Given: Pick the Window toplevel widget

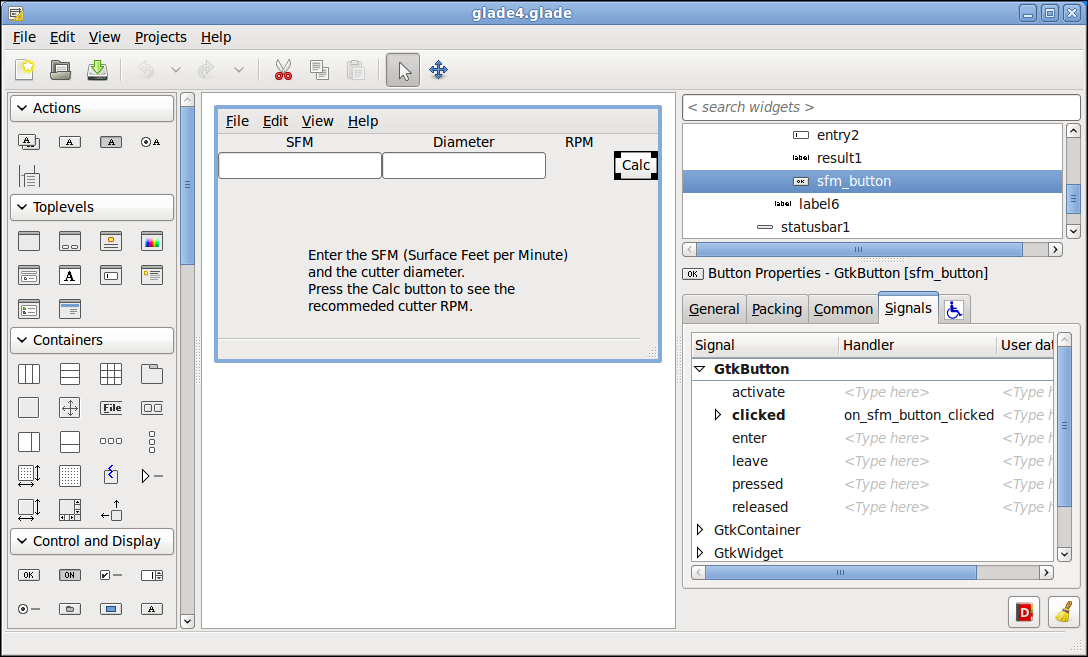Looking at the screenshot, I should (28, 241).
